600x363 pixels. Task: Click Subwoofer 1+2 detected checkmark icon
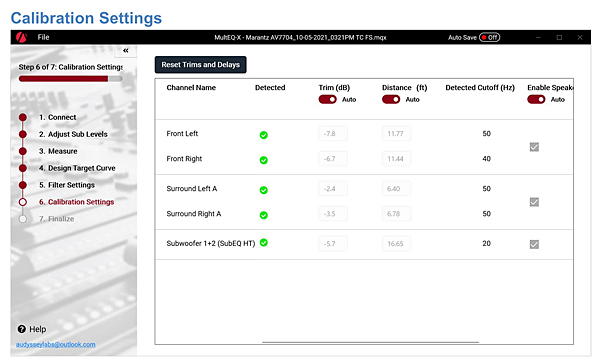264,243
